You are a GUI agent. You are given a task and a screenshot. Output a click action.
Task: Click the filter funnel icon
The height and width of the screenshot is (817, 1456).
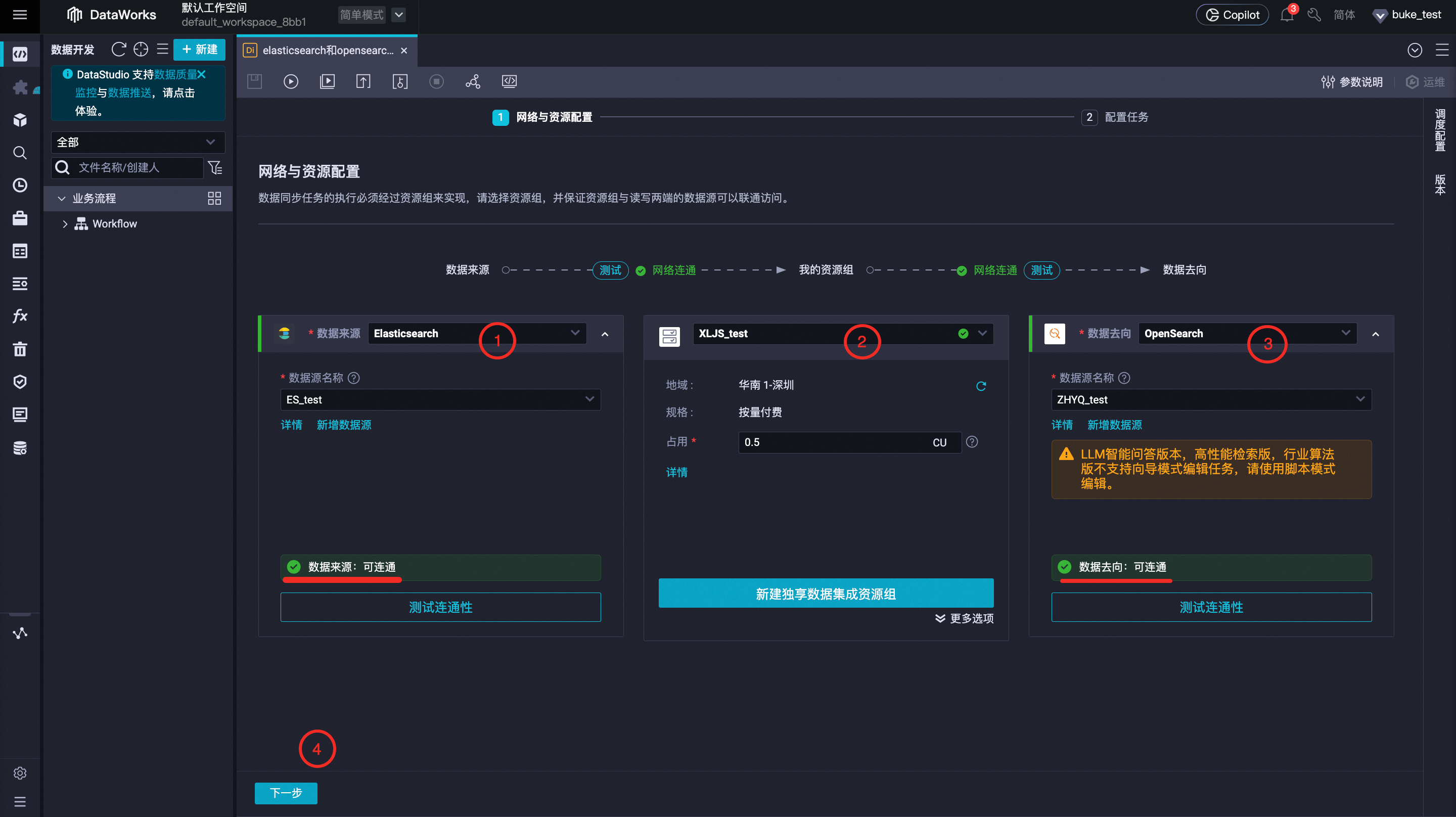(x=215, y=167)
